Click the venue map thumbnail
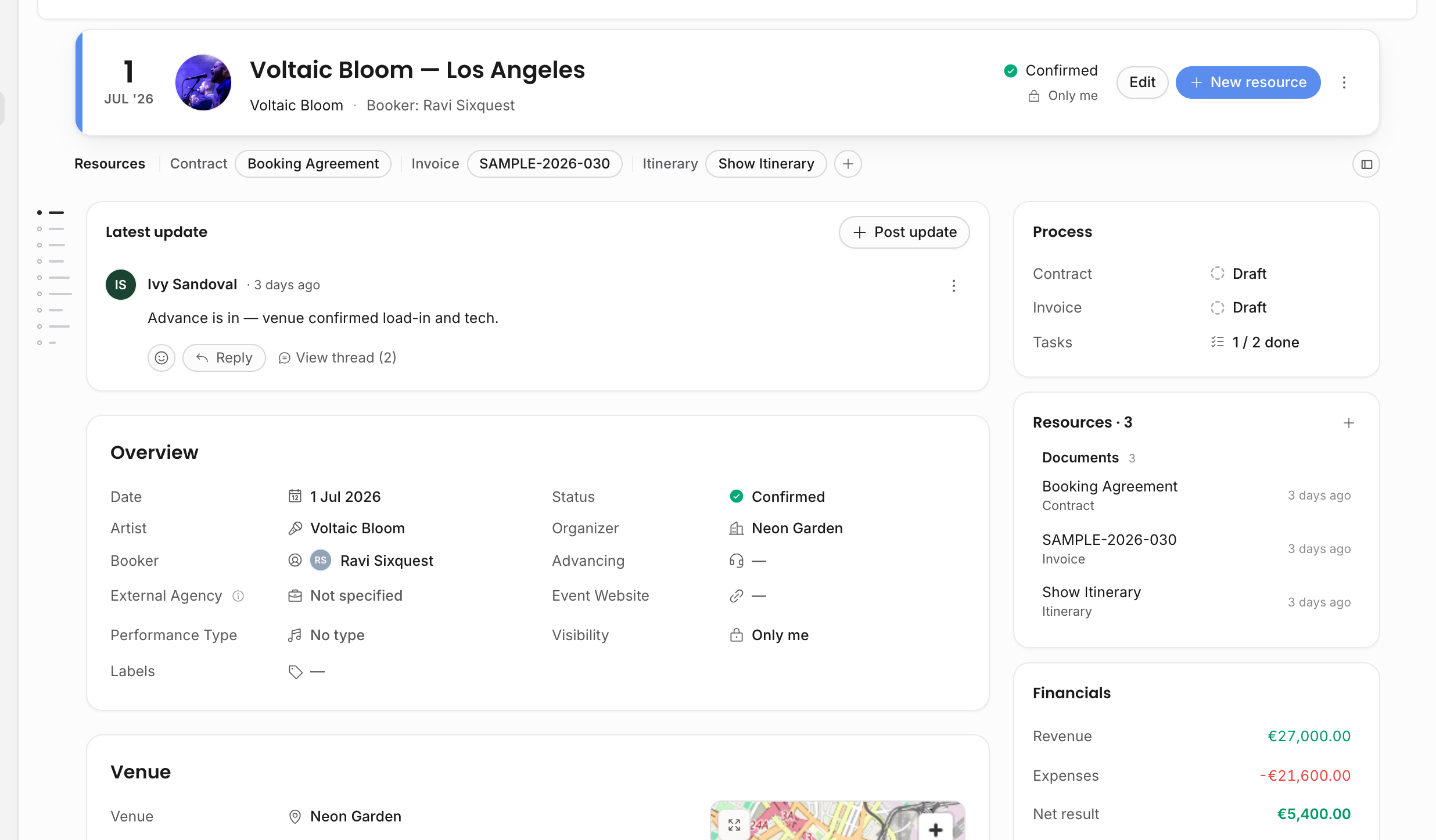1436x840 pixels. (x=837, y=820)
